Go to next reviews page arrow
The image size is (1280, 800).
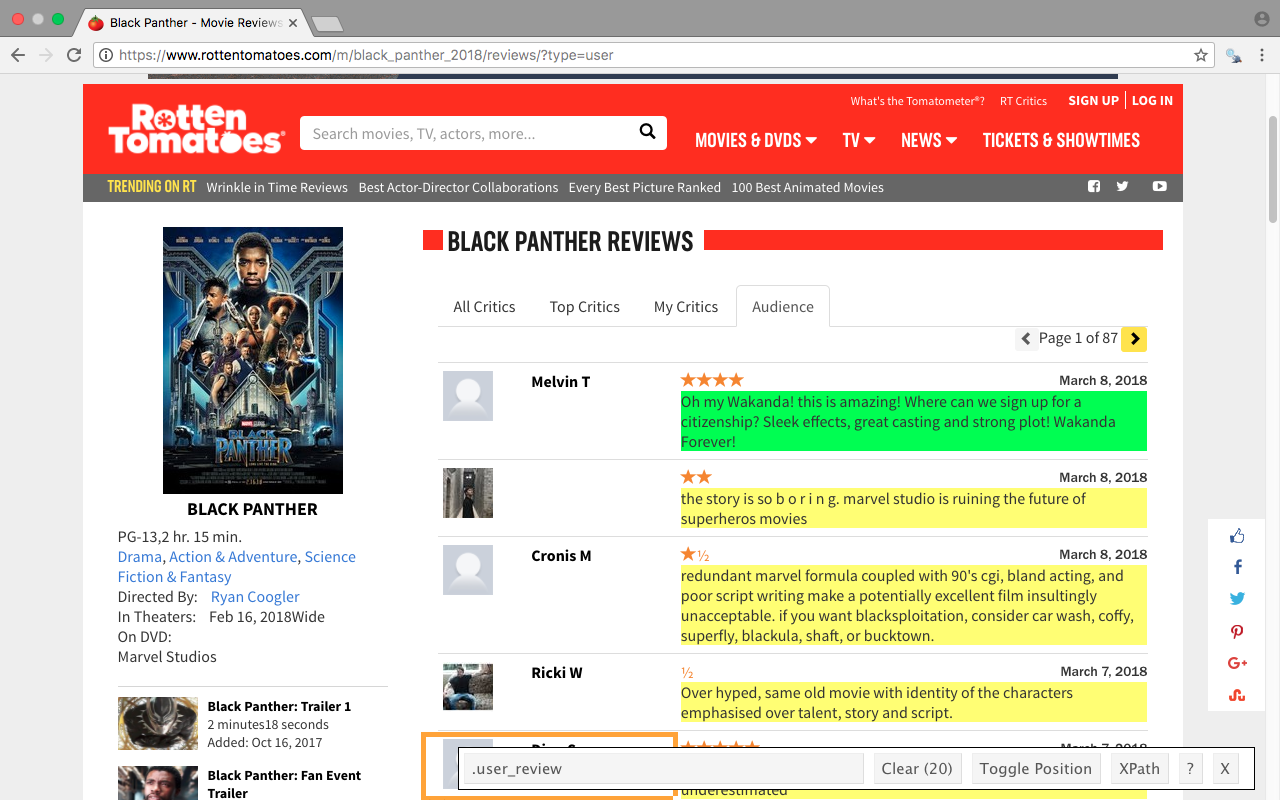(1134, 339)
